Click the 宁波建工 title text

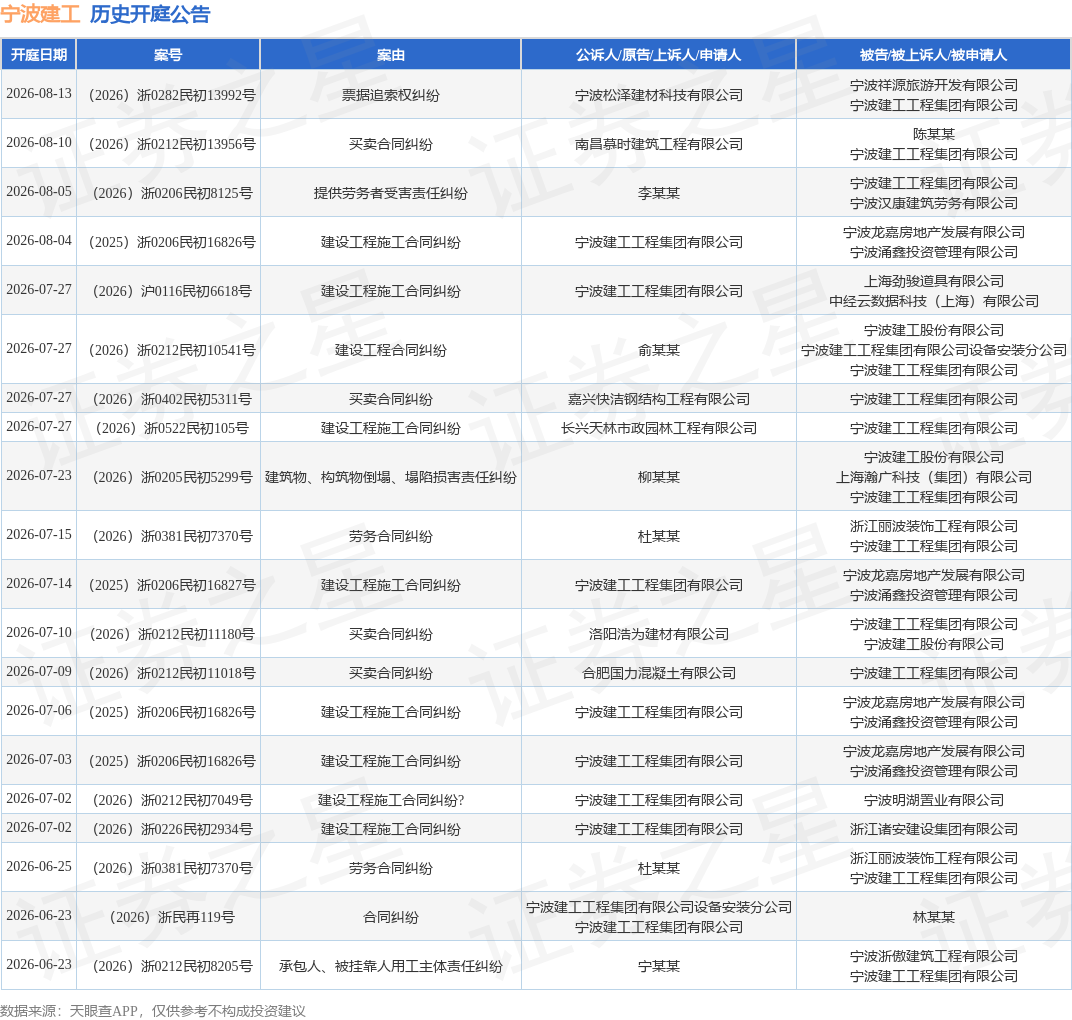[x=40, y=14]
